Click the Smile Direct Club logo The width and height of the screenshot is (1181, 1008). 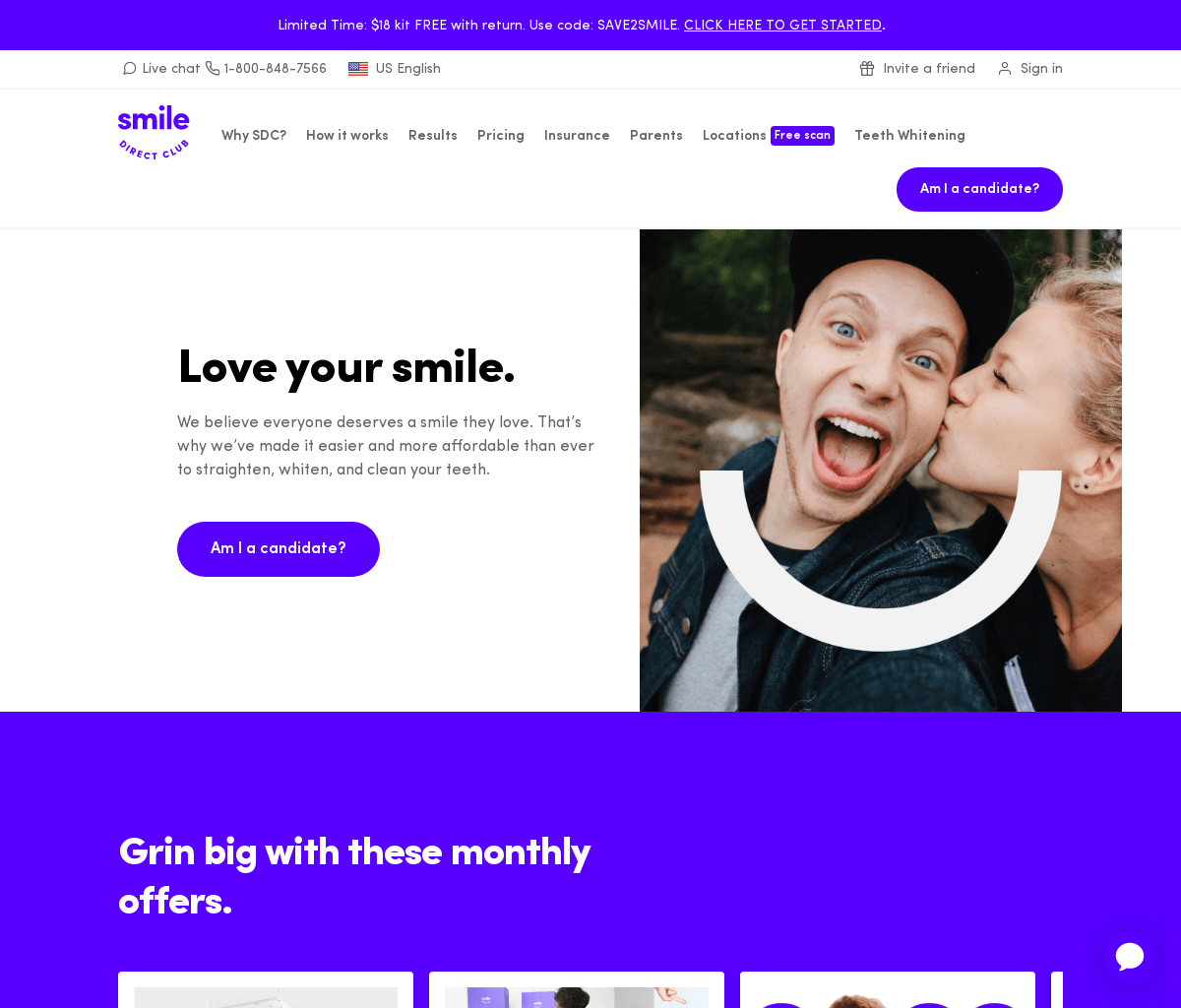click(x=154, y=133)
